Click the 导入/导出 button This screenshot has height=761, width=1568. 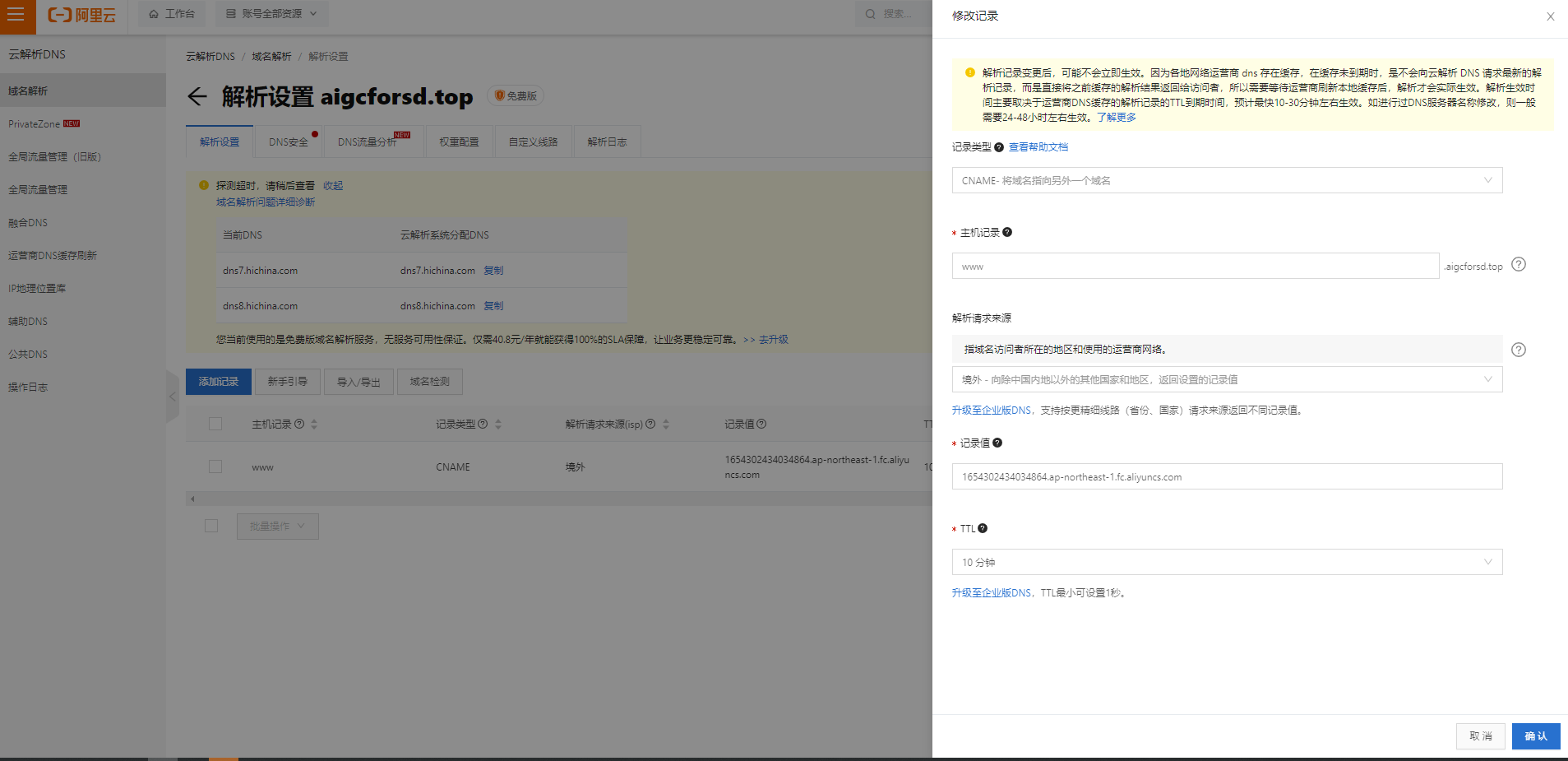pos(358,382)
